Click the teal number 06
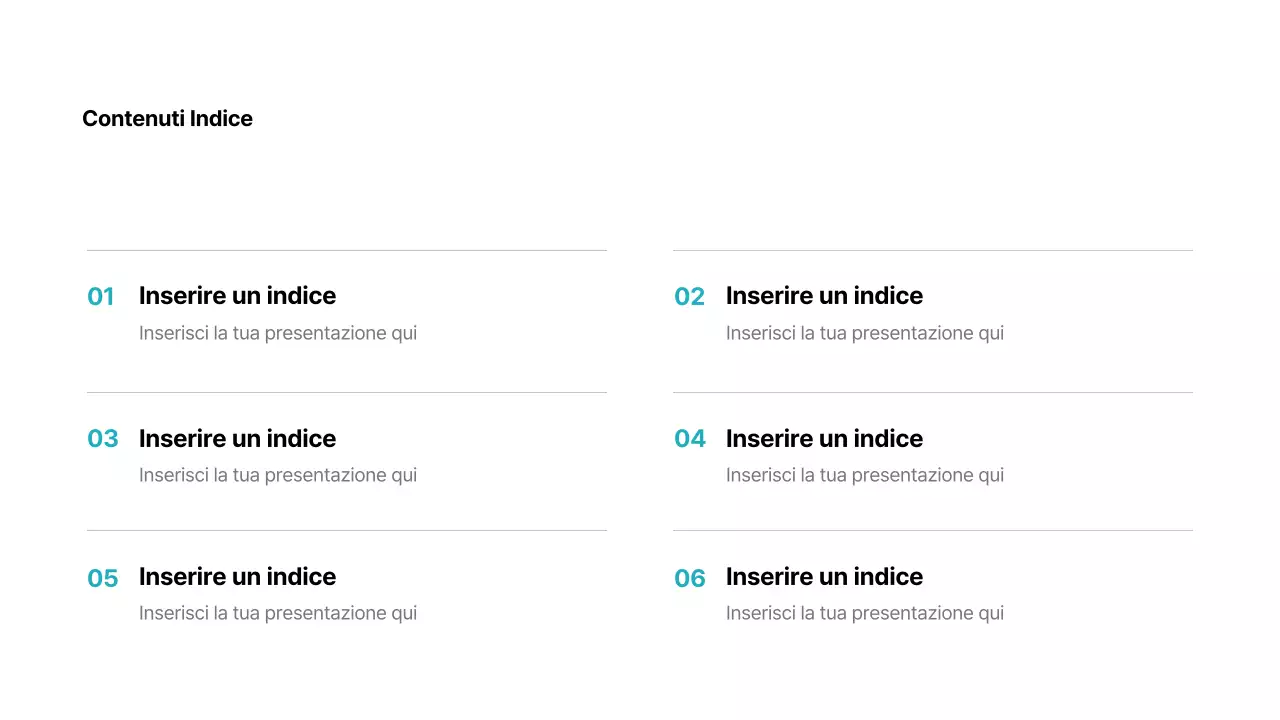Screen dimensions: 1280x720 pos(690,579)
